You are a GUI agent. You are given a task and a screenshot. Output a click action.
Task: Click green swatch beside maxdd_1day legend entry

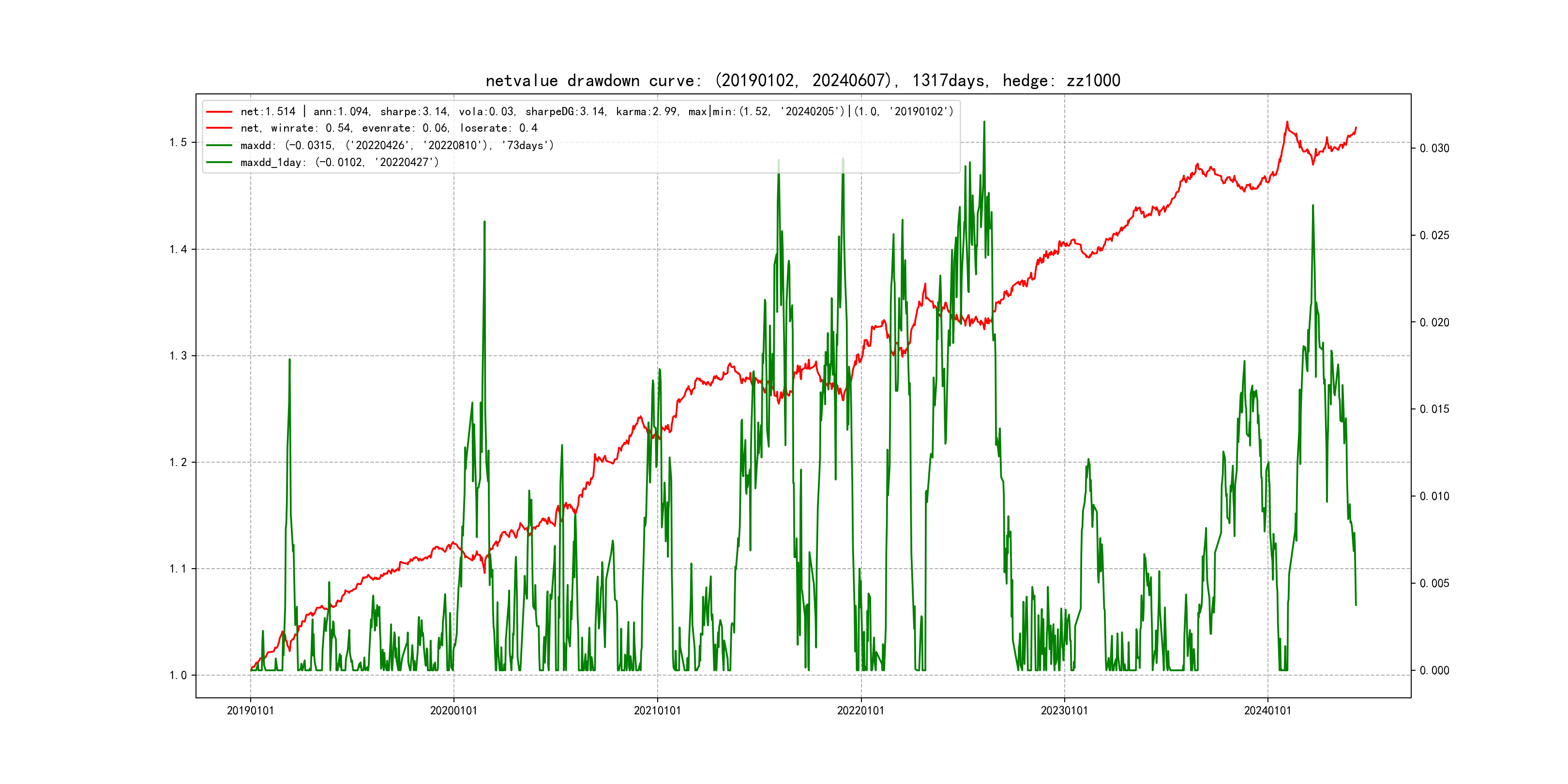[x=219, y=163]
